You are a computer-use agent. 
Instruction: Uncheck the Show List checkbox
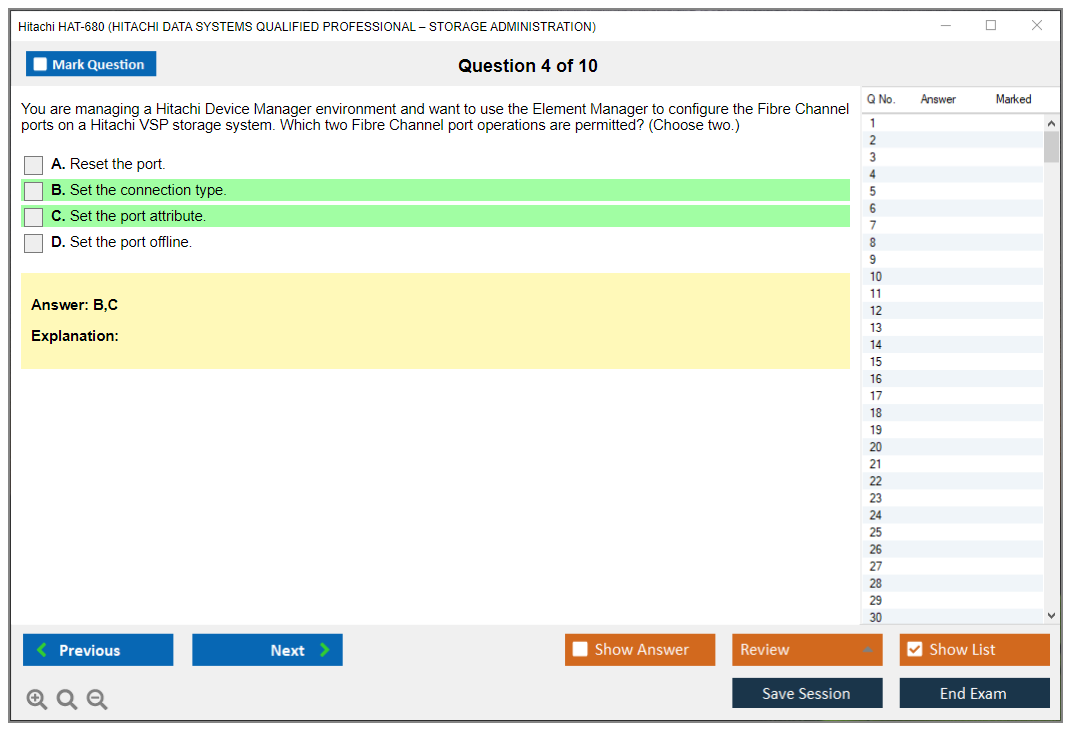click(914, 650)
